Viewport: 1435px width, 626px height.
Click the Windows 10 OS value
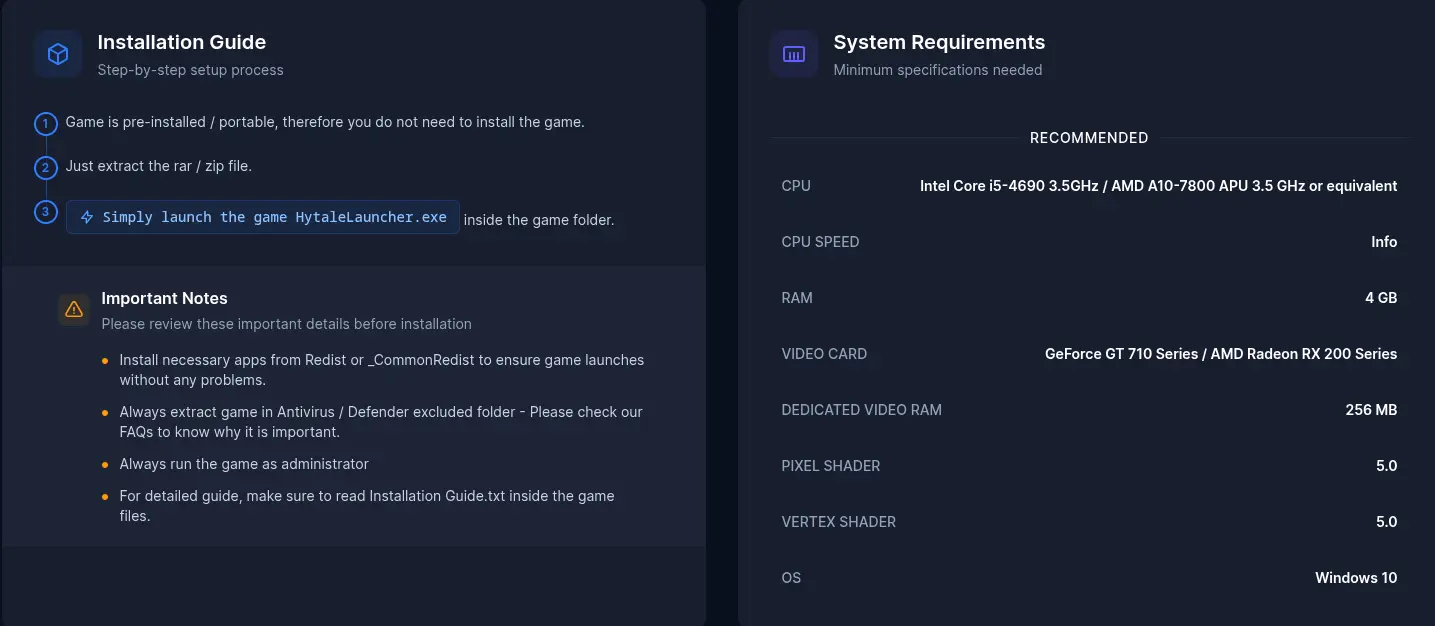click(1356, 578)
